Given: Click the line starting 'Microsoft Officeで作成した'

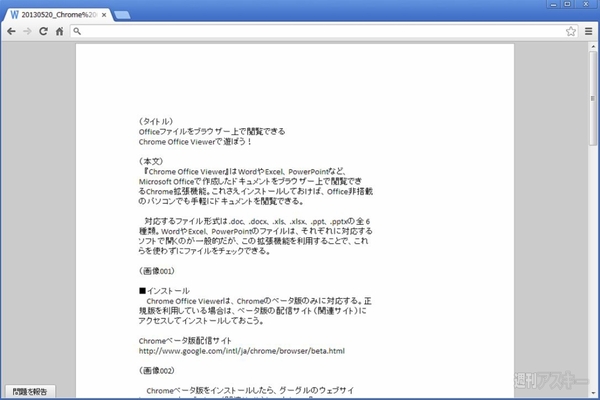Looking at the screenshot, I should (250, 181).
